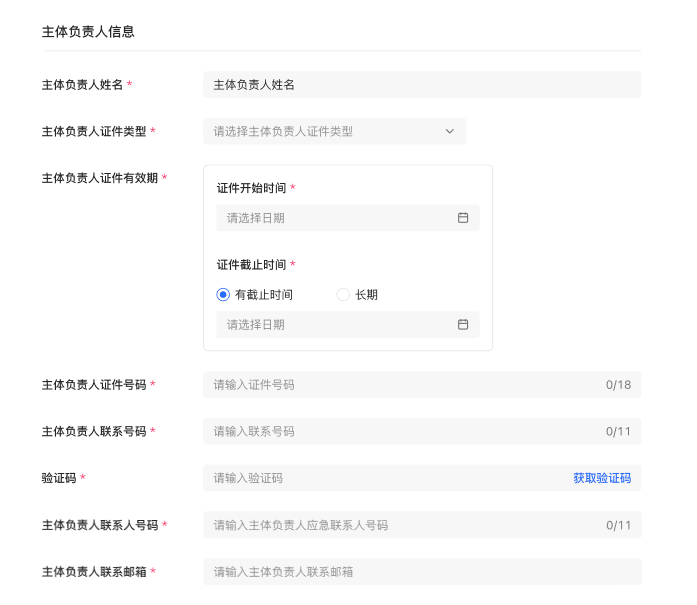Click the chevron arrow in 证件类型 selector

[x=449, y=131]
